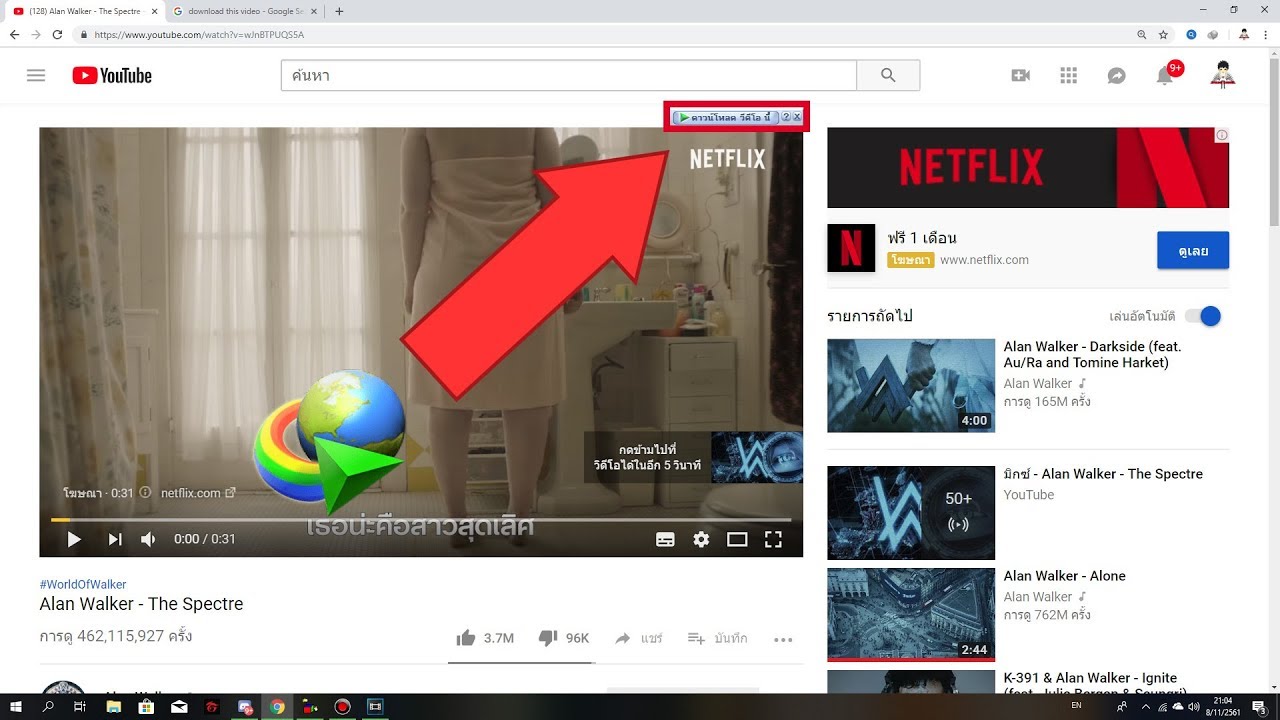Screen dimensions: 1280x720
Task: Open the share/messages arrow icon in the header
Action: point(1117,76)
